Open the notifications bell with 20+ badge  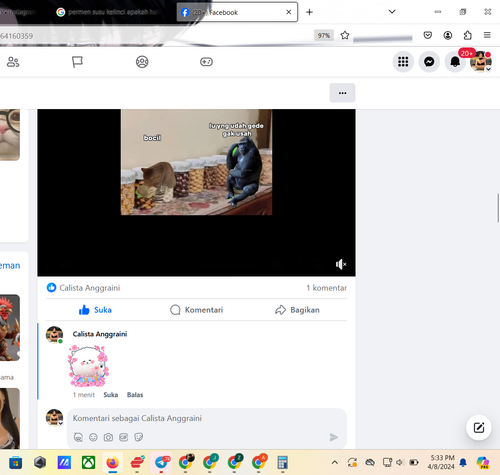(455, 62)
